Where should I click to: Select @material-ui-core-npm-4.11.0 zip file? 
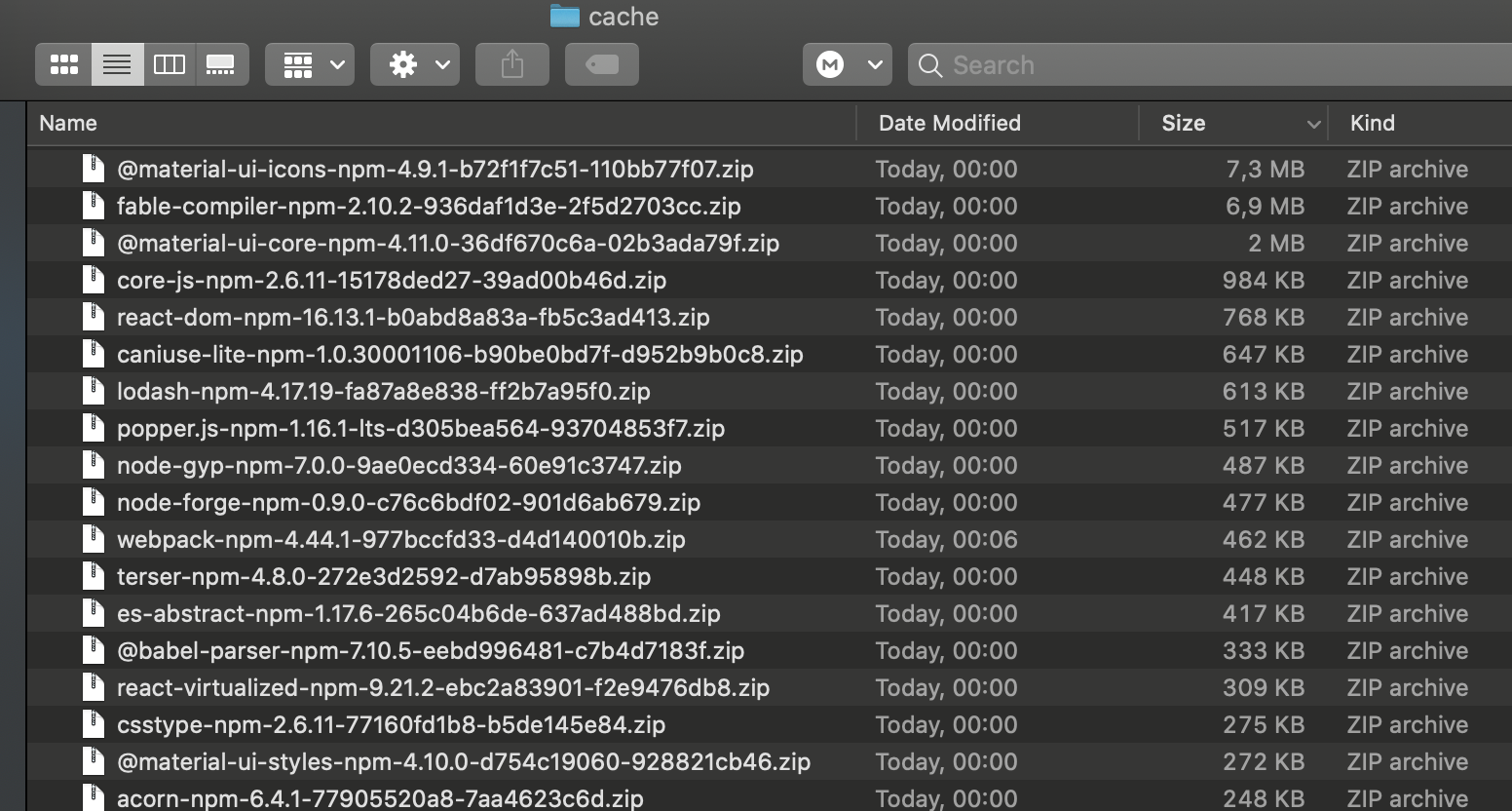tap(448, 244)
